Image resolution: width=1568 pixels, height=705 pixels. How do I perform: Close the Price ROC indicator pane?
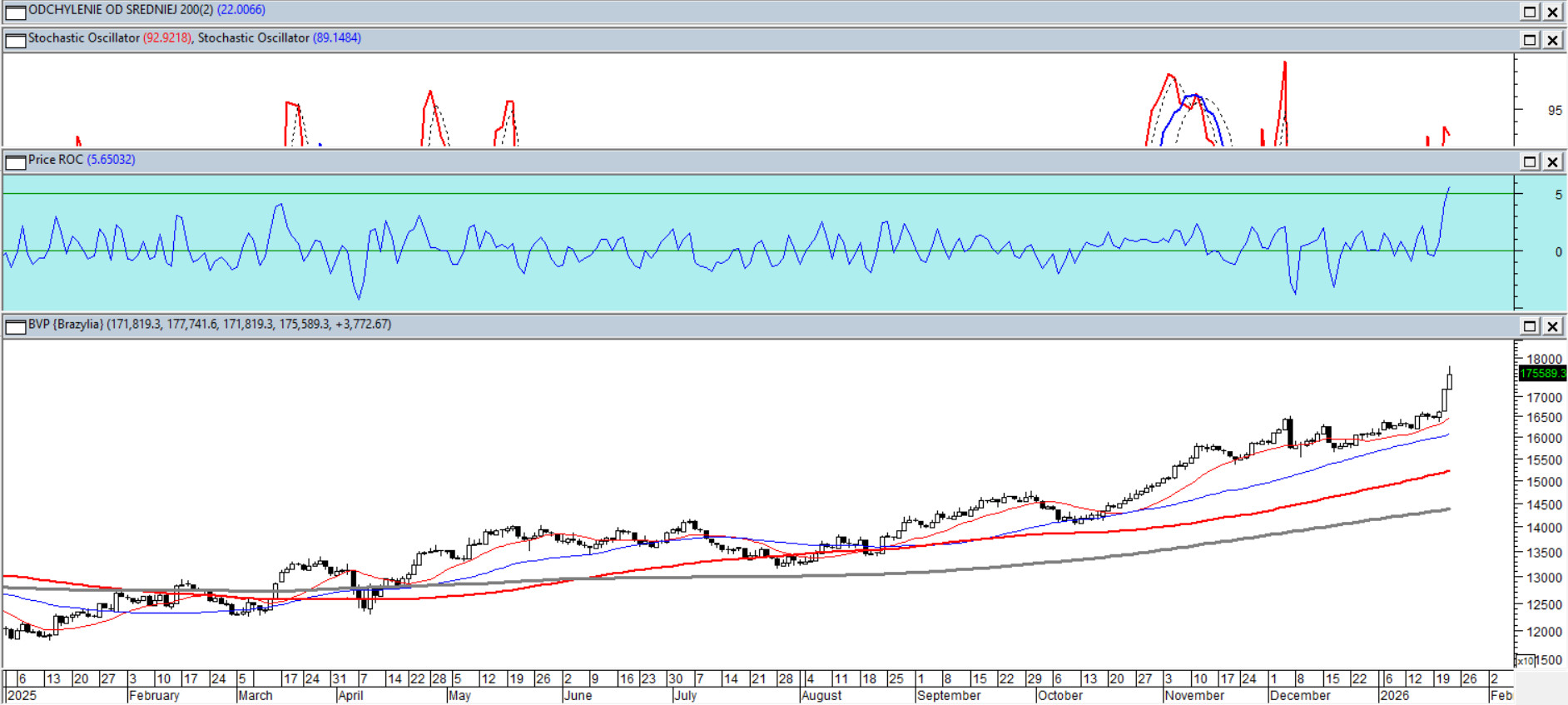1553,161
